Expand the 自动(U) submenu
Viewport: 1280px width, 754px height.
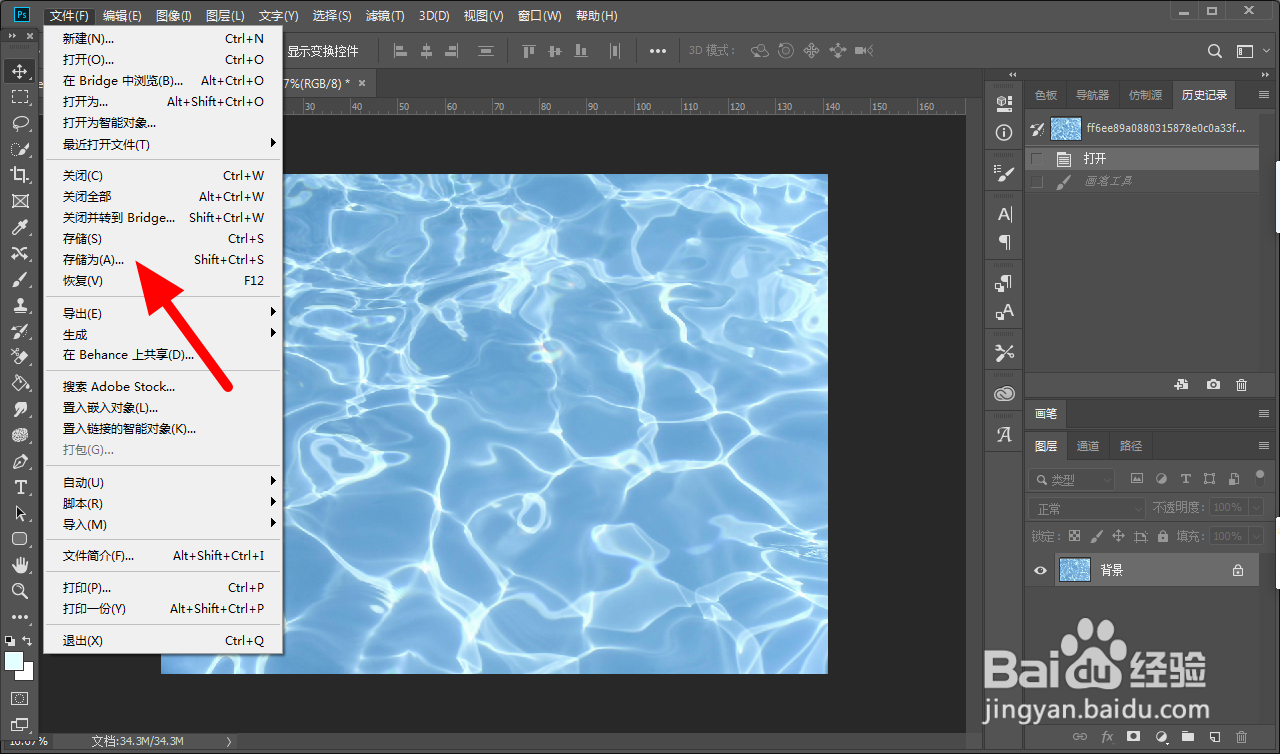(164, 482)
